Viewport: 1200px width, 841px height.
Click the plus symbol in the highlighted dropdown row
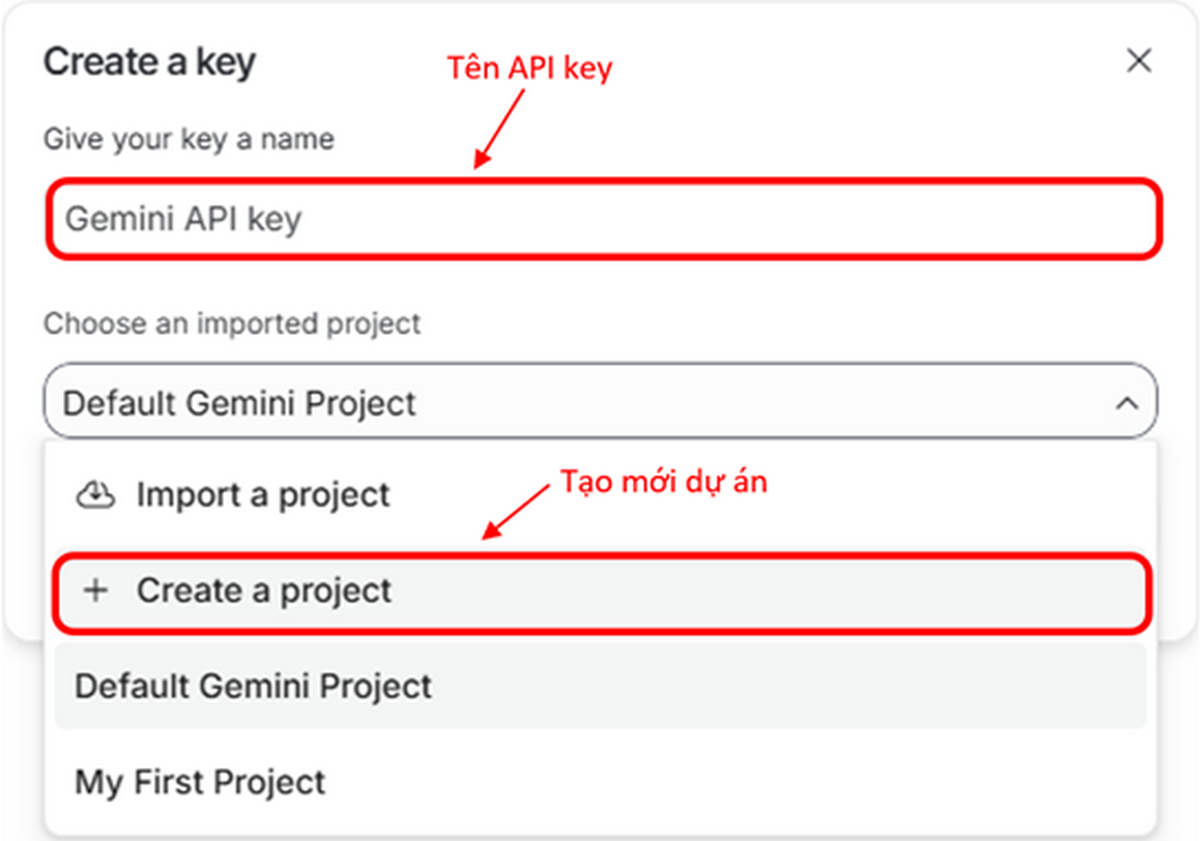95,590
